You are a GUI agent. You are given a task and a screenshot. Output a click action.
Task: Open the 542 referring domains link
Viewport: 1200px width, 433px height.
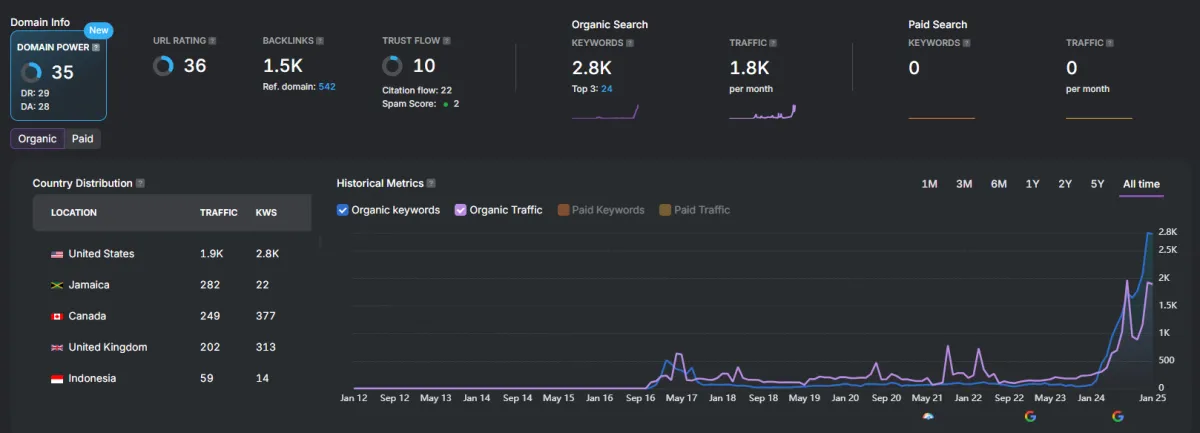pyautogui.click(x=327, y=87)
